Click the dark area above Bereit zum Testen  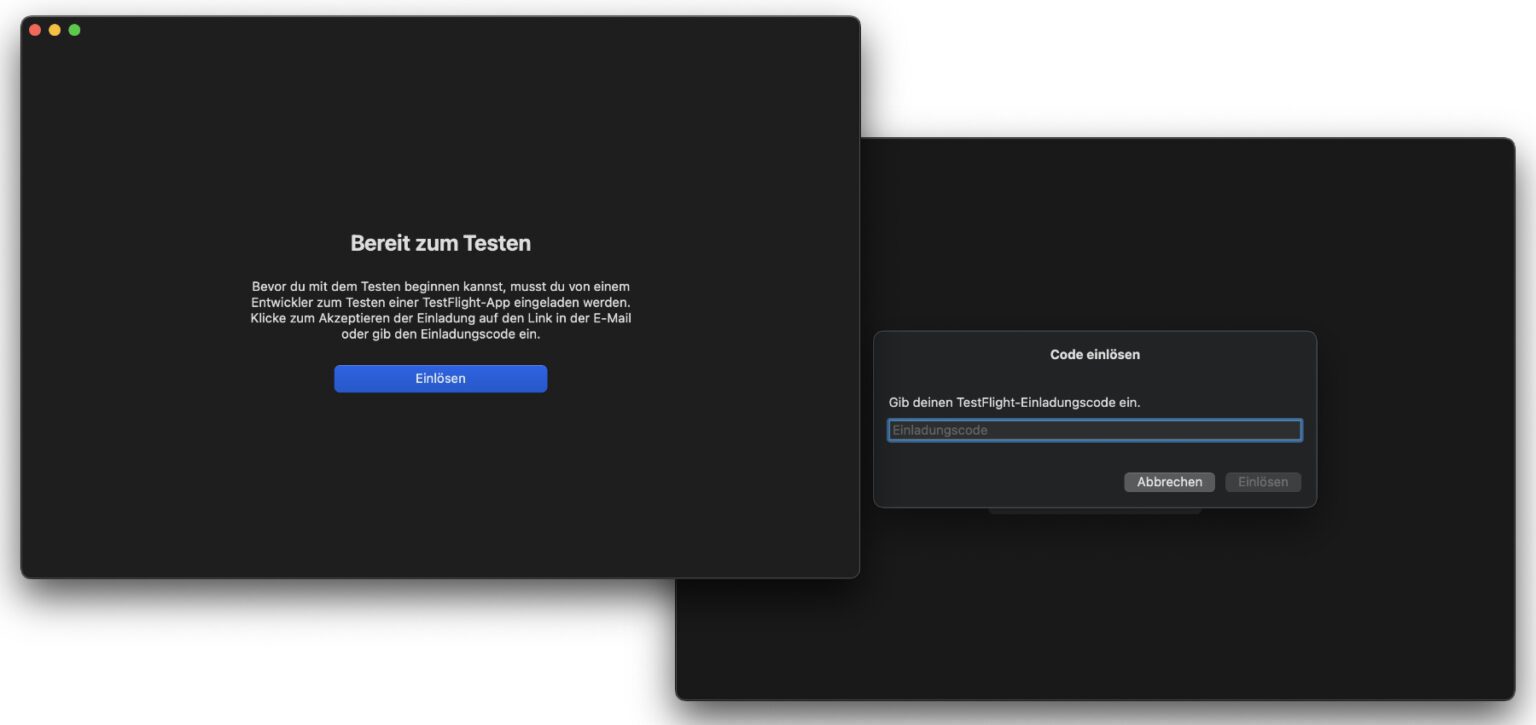pyautogui.click(x=440, y=130)
